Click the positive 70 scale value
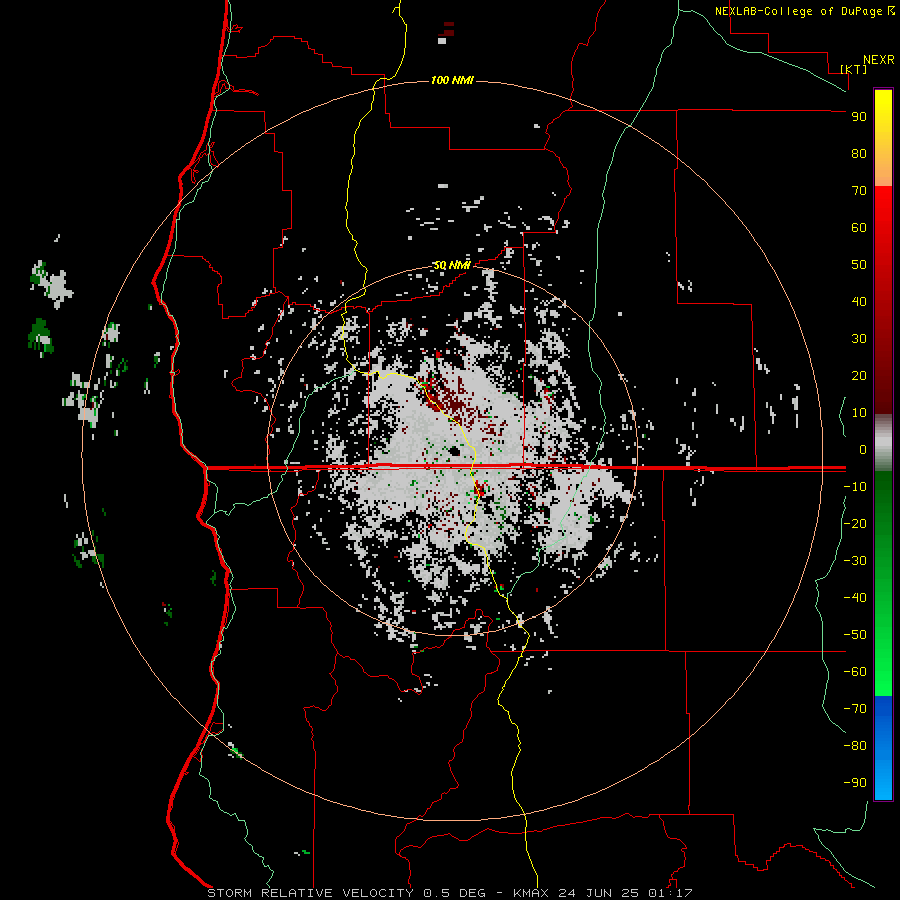Screen dimensions: 900x900 pyautogui.click(x=859, y=191)
